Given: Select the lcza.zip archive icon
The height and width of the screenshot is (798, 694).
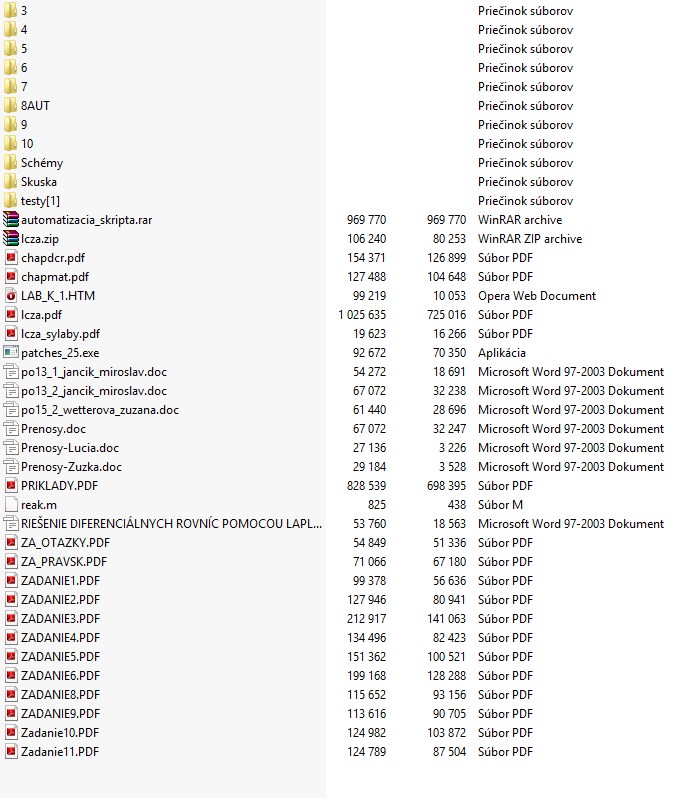Looking at the screenshot, I should tap(11, 239).
